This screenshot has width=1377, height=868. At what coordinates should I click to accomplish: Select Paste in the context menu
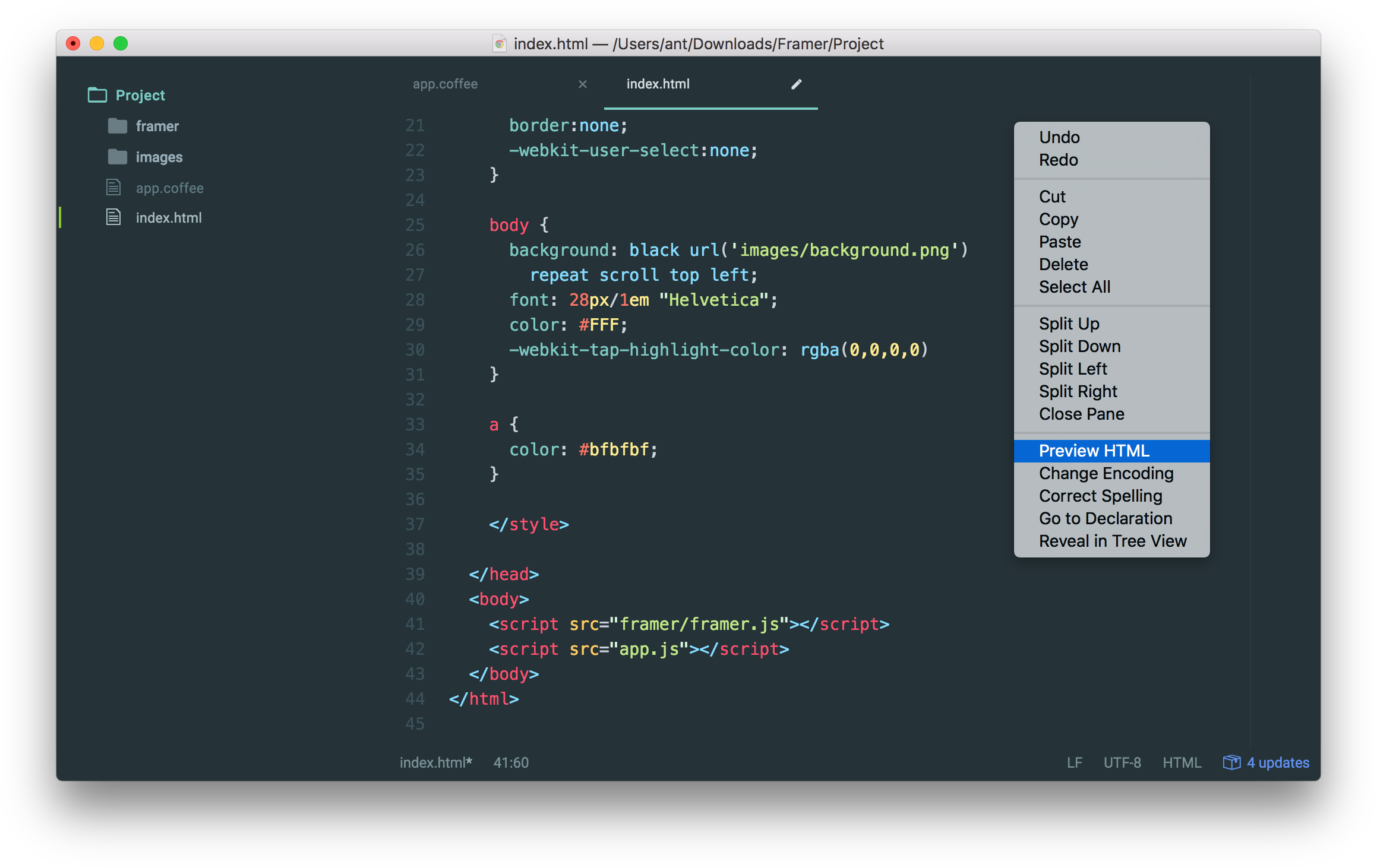tap(1111, 242)
